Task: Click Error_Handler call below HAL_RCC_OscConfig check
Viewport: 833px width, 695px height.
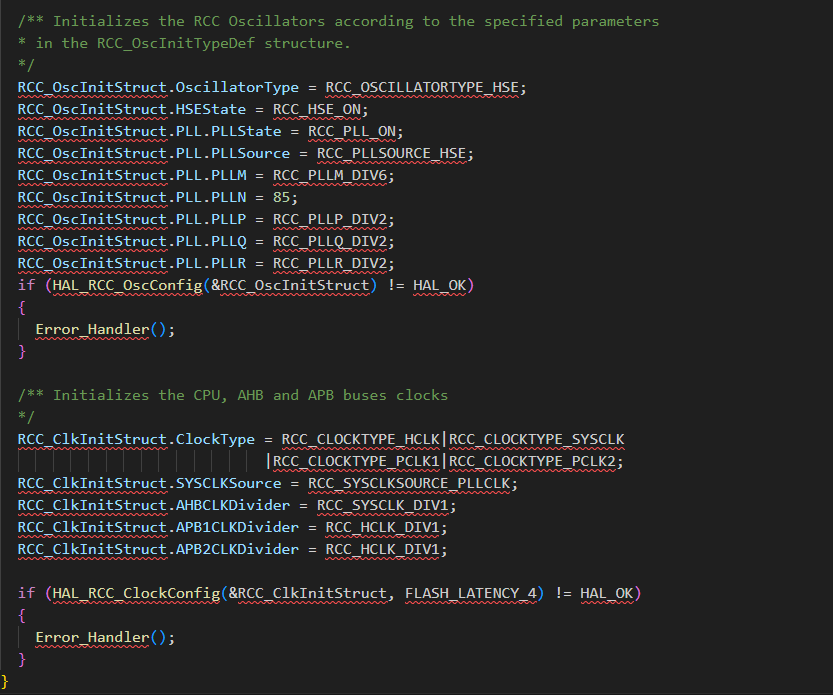Action: coord(92,330)
